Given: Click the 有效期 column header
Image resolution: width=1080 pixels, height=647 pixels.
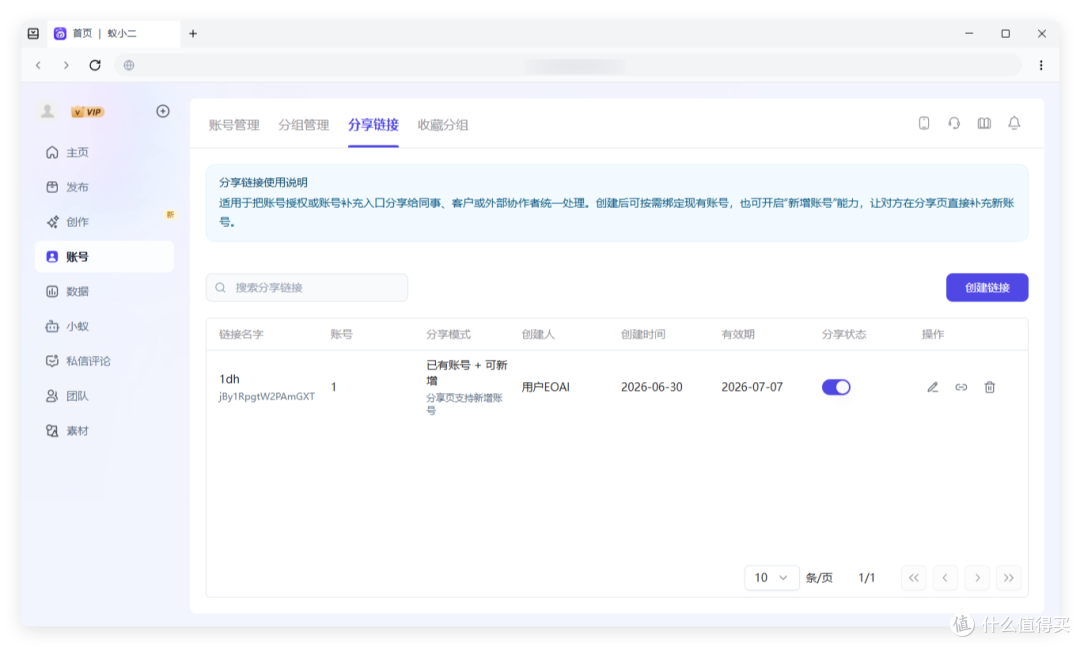Looking at the screenshot, I should (x=738, y=334).
